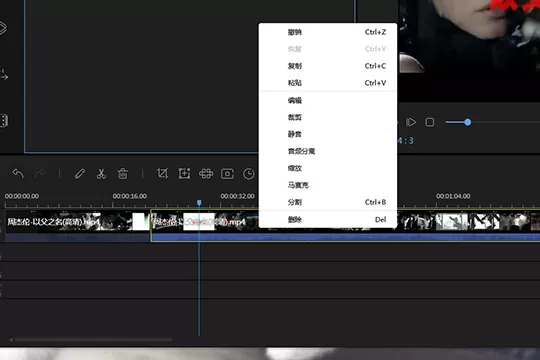Click the zoom frame icon with plus
The width and height of the screenshot is (540, 360).
pyautogui.click(x=184, y=174)
